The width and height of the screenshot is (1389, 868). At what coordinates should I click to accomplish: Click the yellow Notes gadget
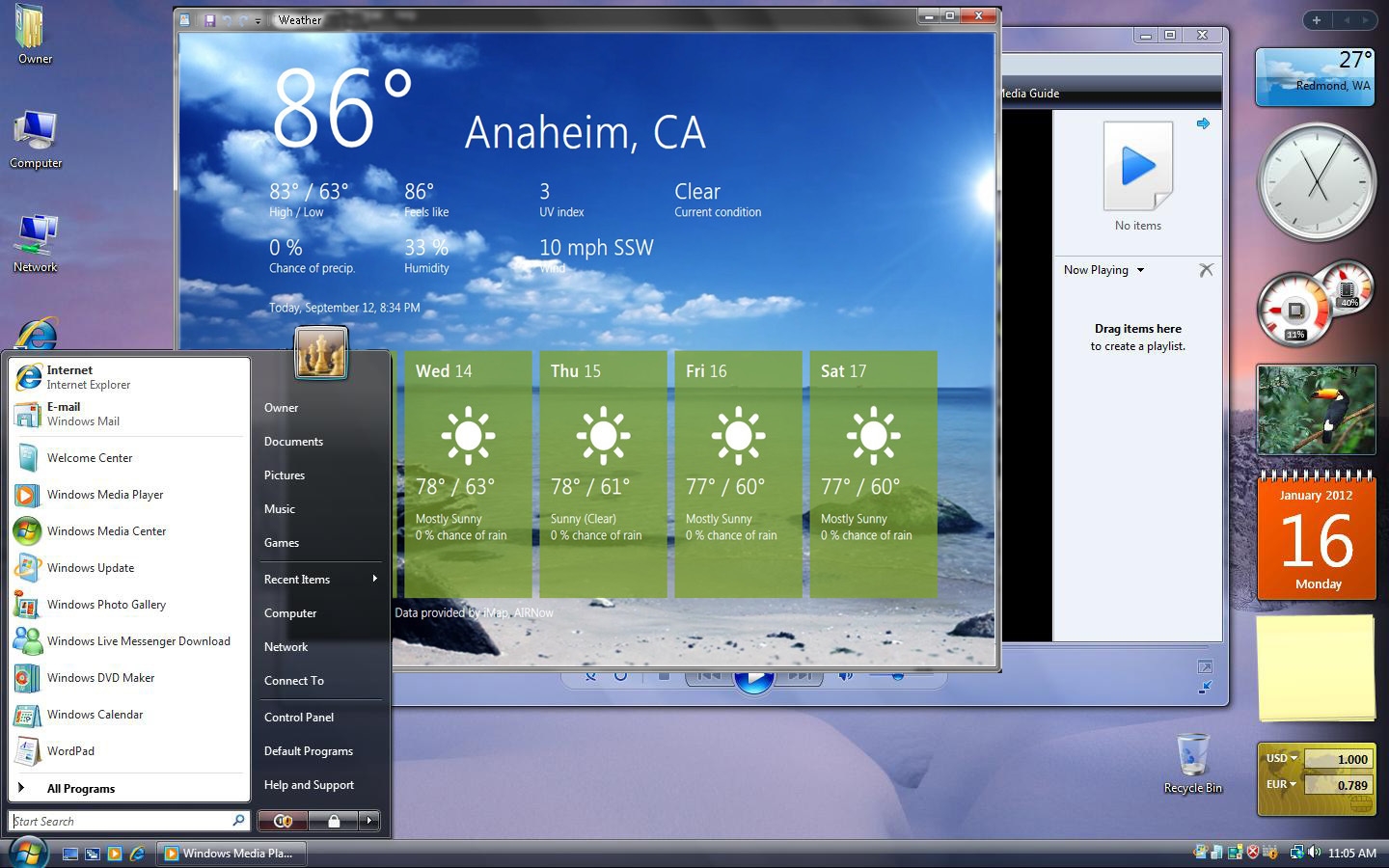point(1316,667)
